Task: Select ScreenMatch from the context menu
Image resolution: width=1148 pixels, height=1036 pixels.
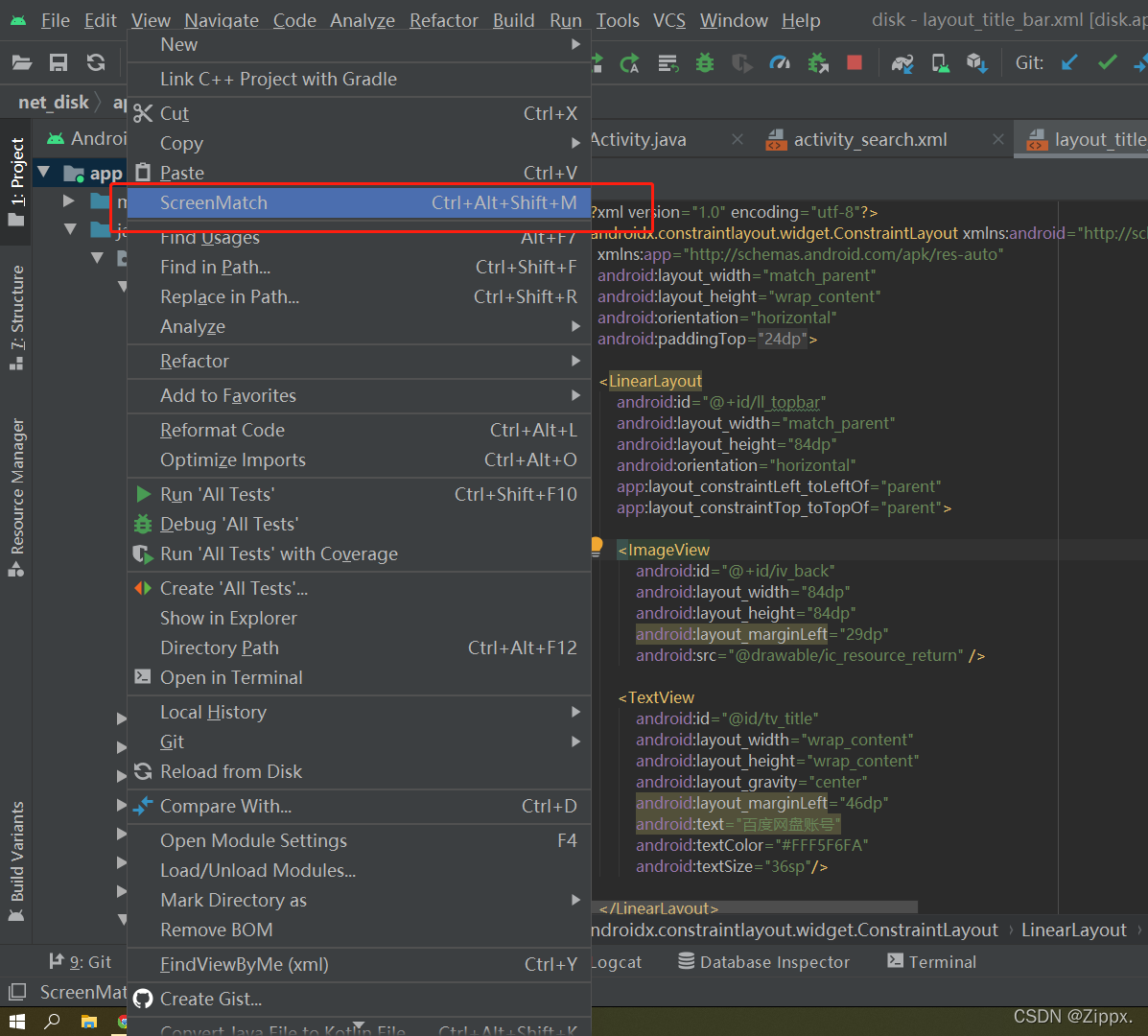Action: [x=359, y=202]
